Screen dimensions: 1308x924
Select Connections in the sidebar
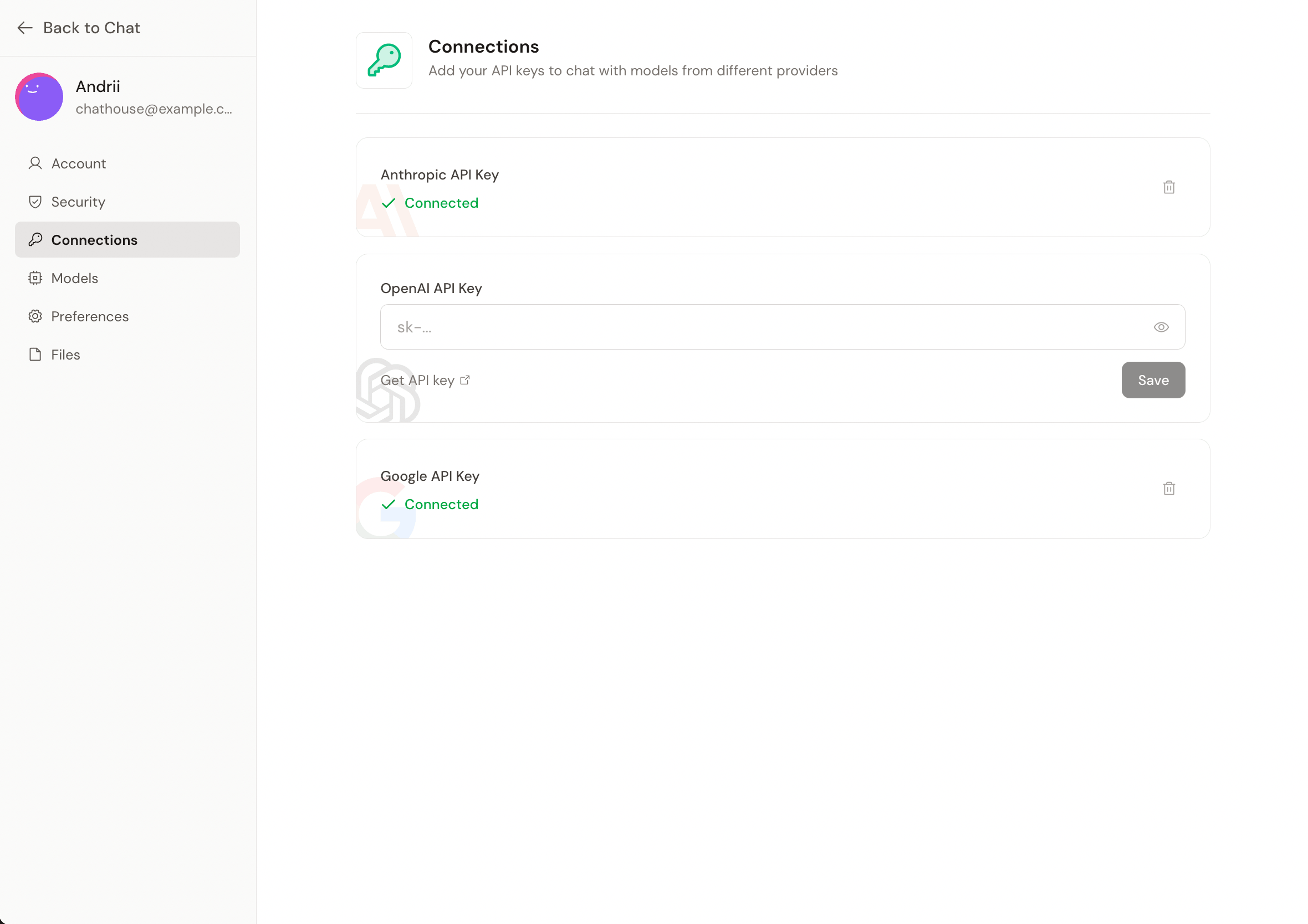pyautogui.click(x=94, y=240)
